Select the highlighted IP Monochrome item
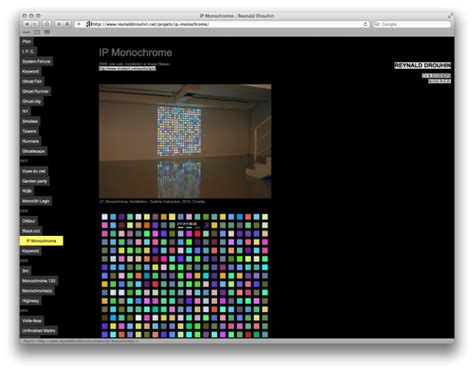Viewport: 474px width, 371px height. pyautogui.click(x=41, y=241)
